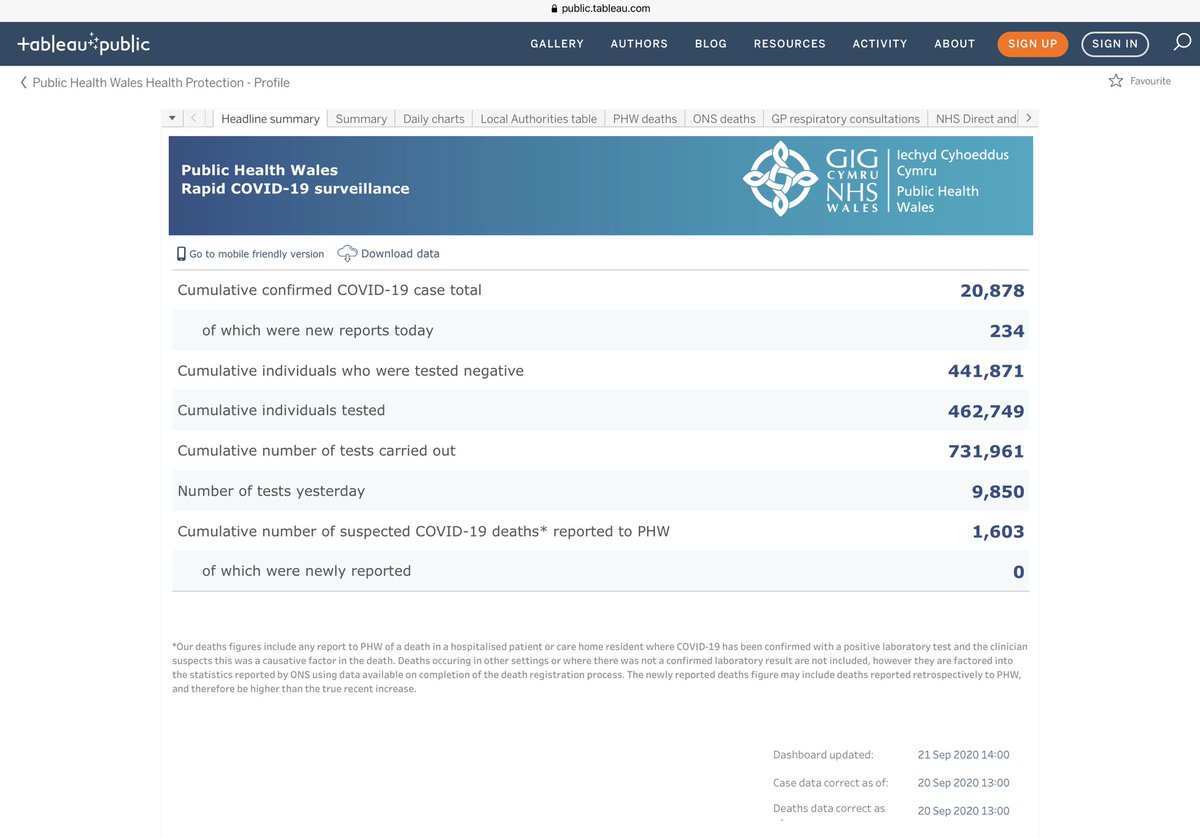Open the tab list dropdown arrow
The width and height of the screenshot is (1200, 839).
click(172, 118)
